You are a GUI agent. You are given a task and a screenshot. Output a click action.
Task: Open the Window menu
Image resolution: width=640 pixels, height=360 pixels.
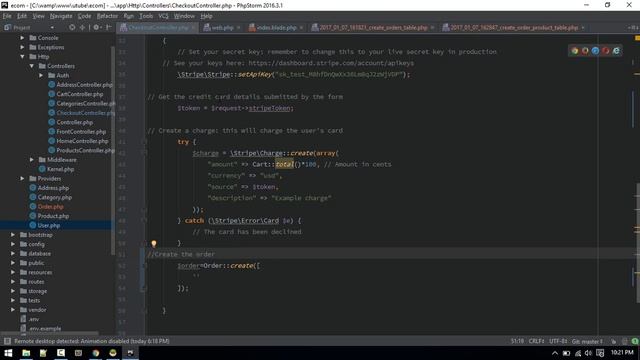coord(184,16)
